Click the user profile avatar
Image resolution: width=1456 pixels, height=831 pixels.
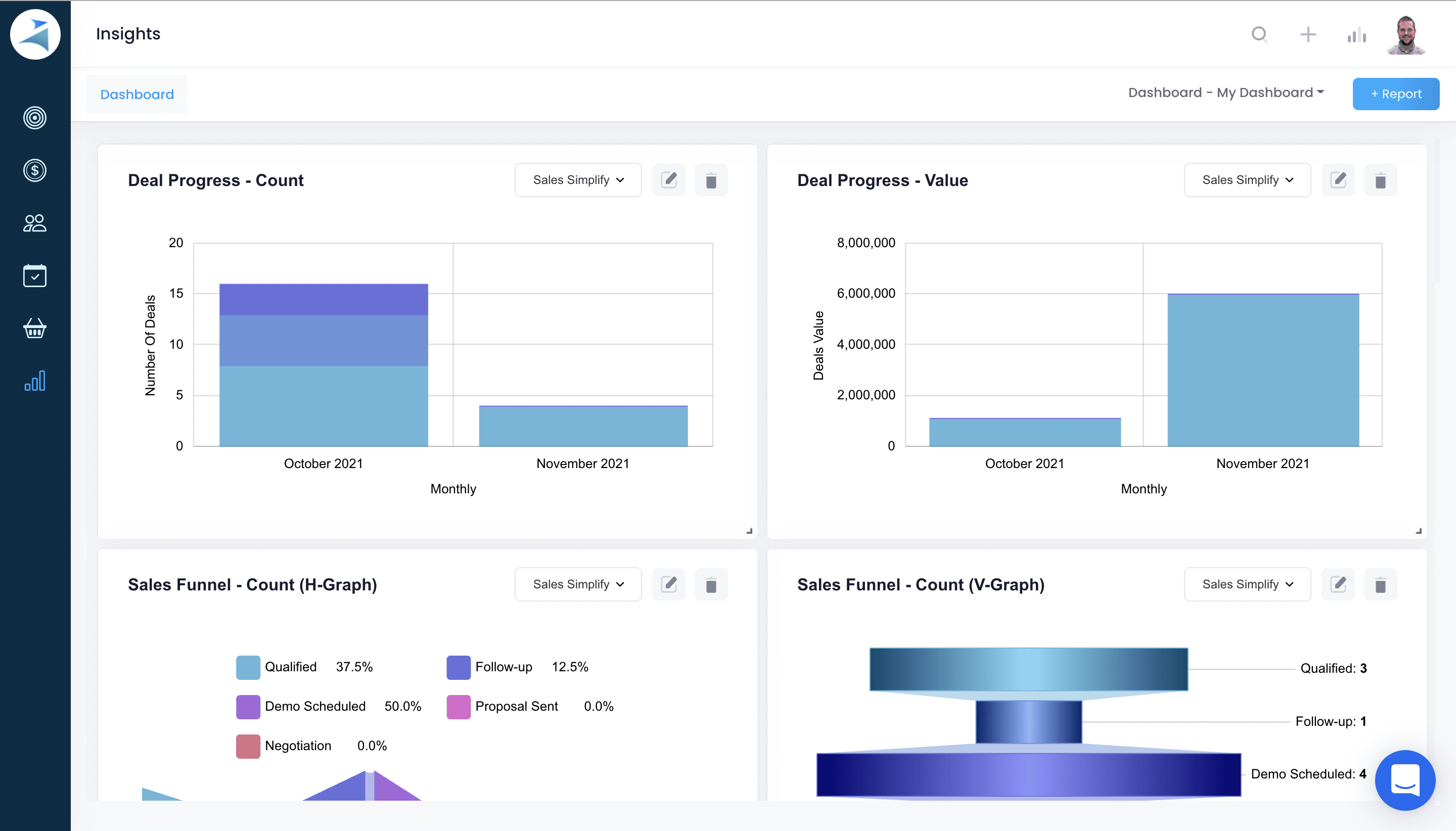point(1406,35)
